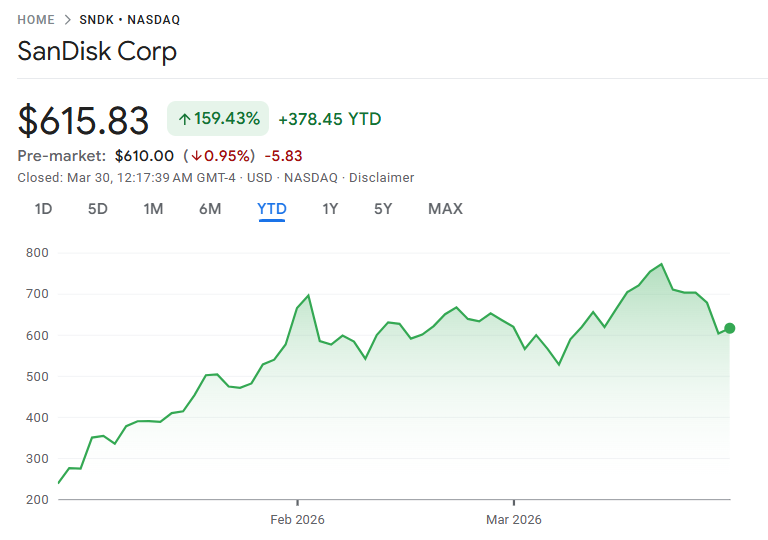Select the YTD range tab

[x=272, y=209]
